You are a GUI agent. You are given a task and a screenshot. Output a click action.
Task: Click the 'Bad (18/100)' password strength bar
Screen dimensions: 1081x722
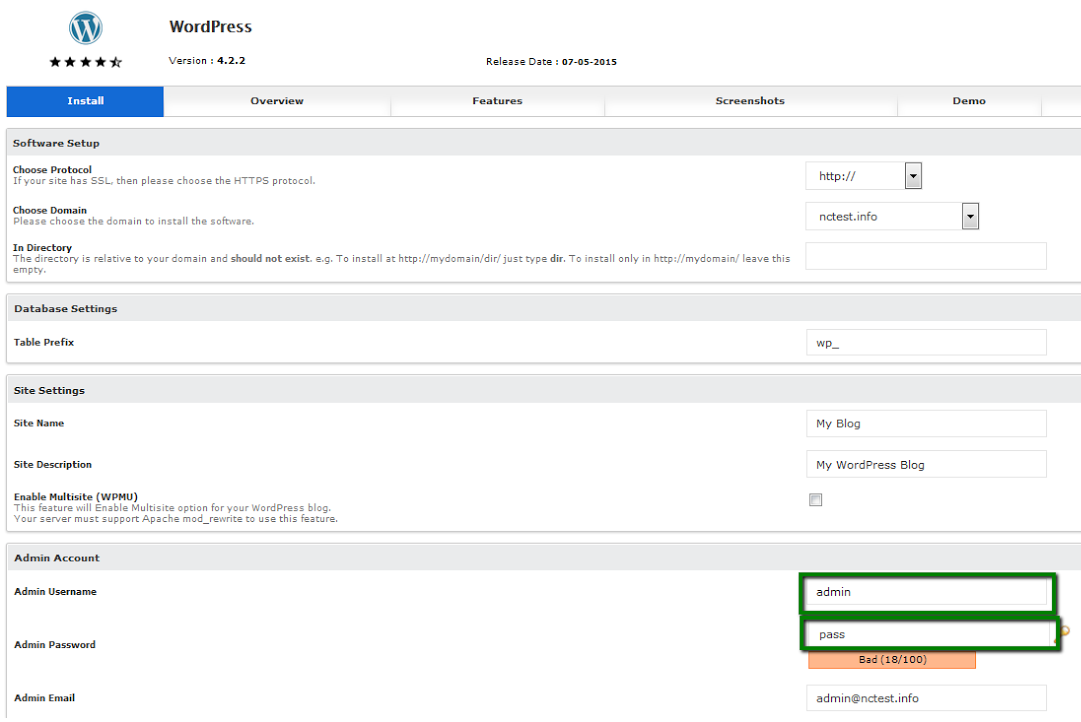point(892,660)
